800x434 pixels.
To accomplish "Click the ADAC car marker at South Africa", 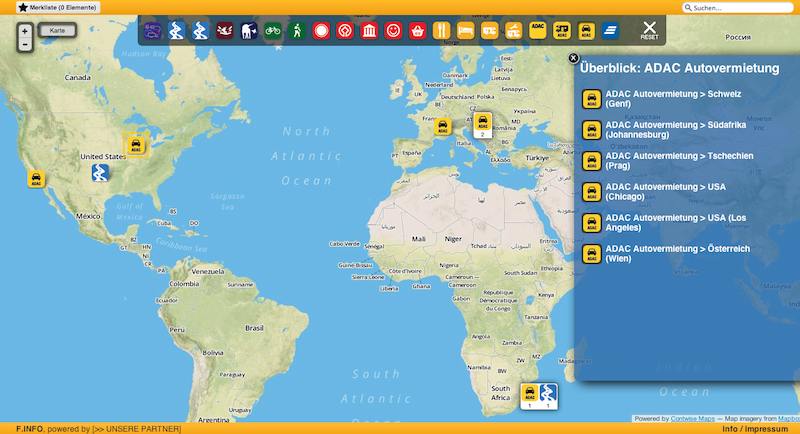I will [x=530, y=393].
